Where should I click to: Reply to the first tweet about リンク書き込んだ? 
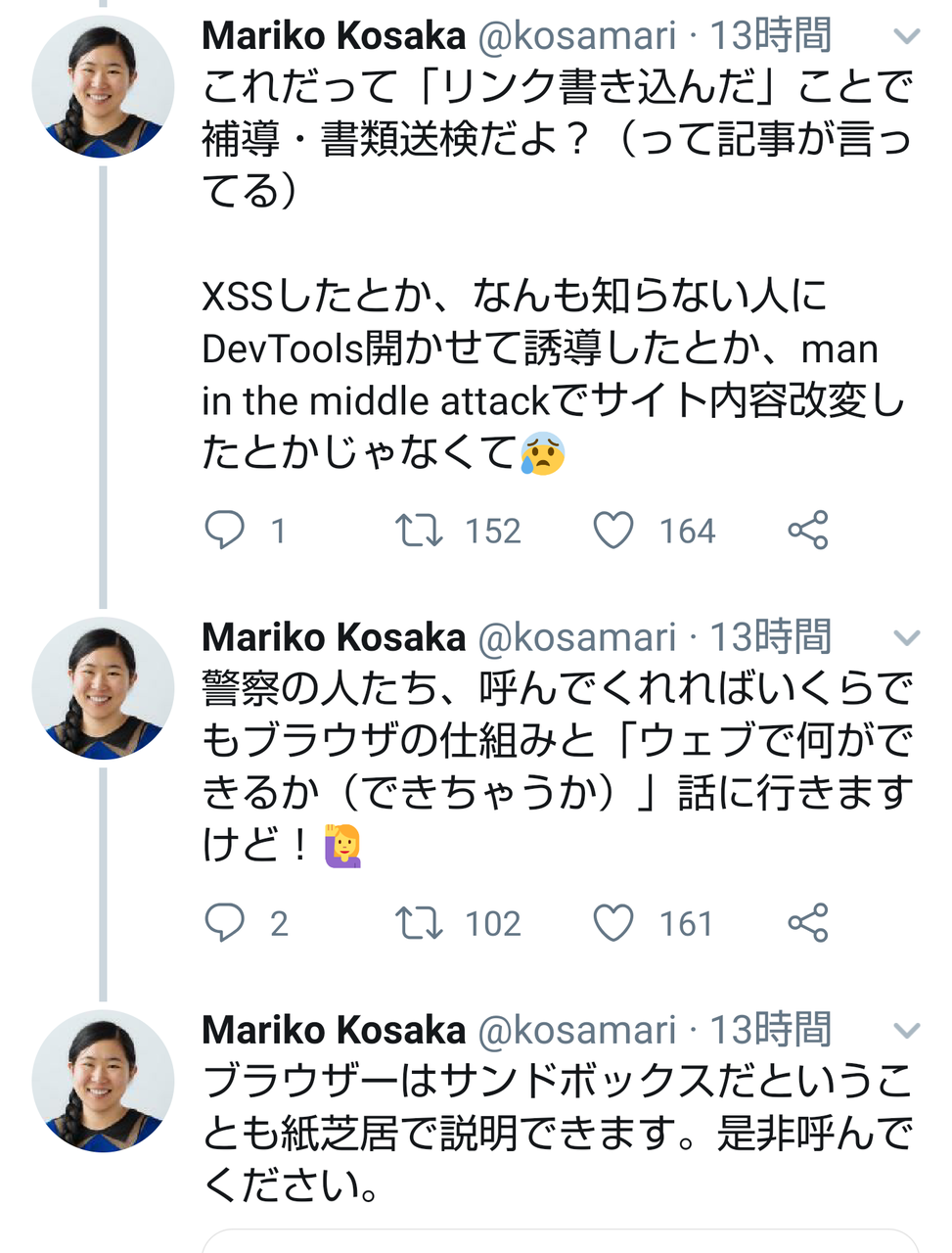click(224, 531)
